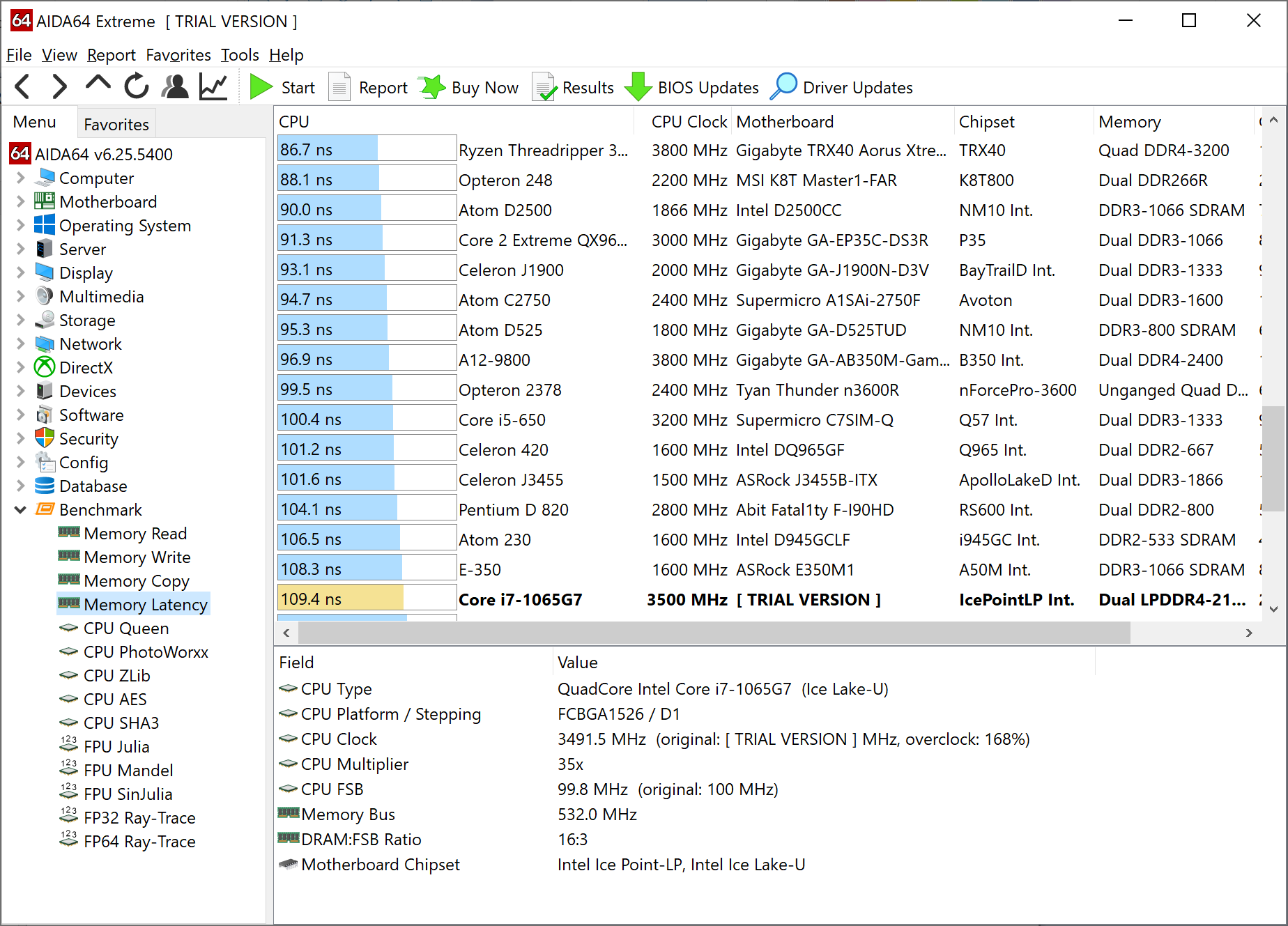Select the Memory Latency benchmark

coord(133,605)
